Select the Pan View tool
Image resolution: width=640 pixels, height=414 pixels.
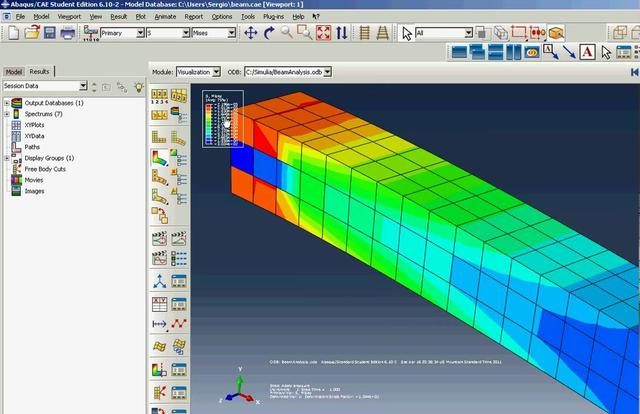point(251,33)
